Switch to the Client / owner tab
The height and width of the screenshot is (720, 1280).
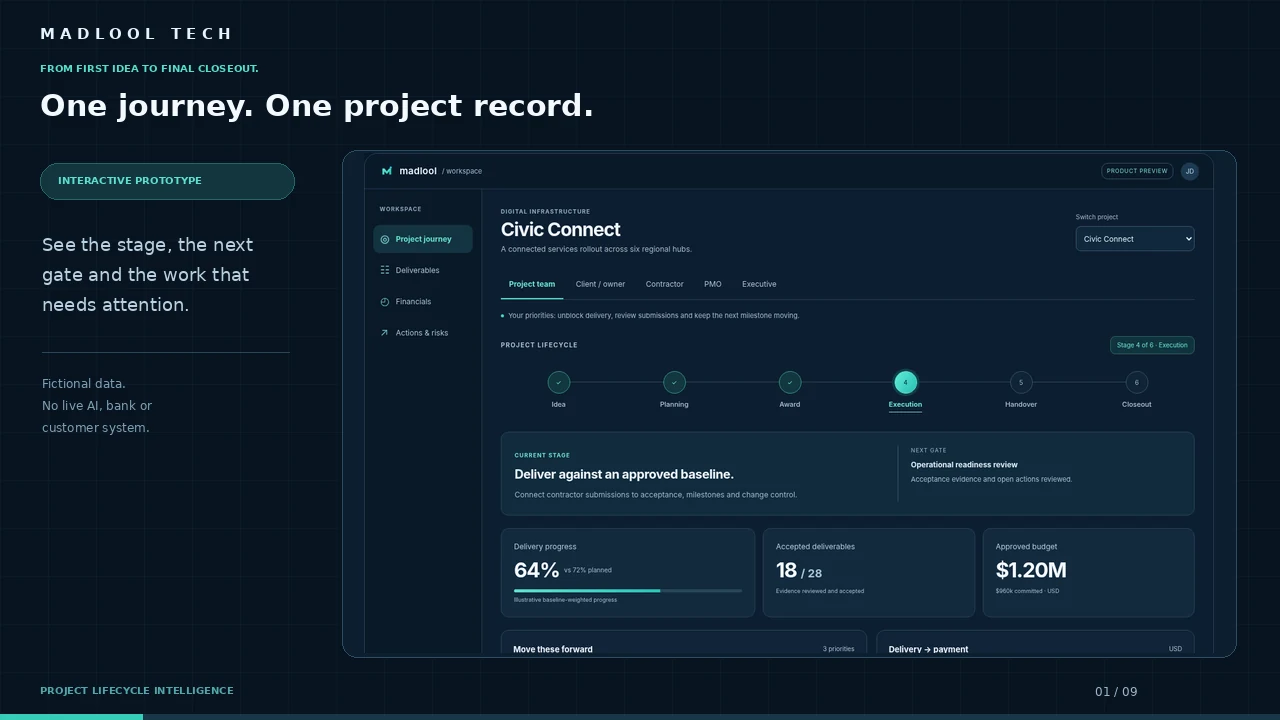[x=600, y=284]
